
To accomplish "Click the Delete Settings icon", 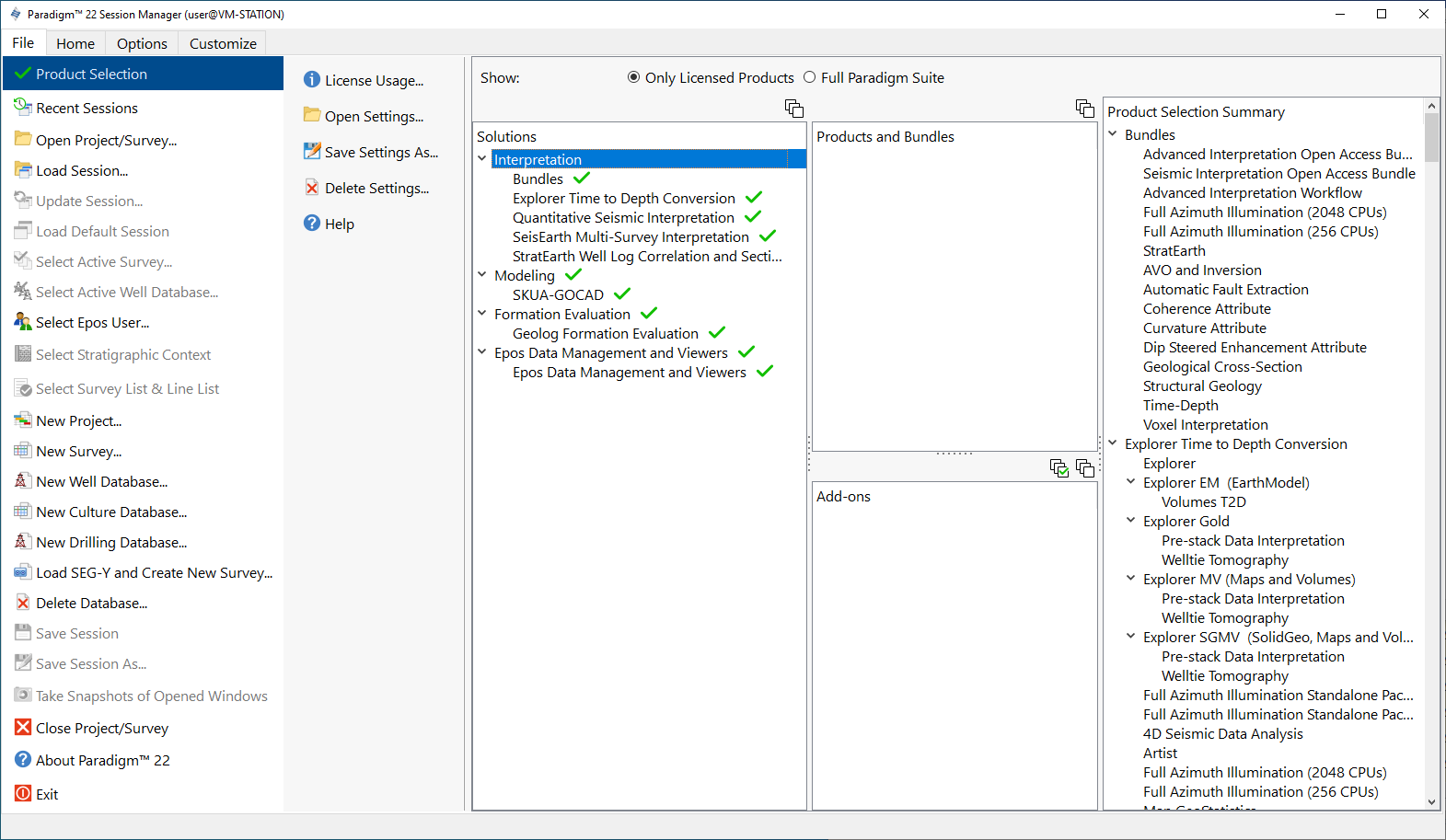I will pyautogui.click(x=312, y=187).
